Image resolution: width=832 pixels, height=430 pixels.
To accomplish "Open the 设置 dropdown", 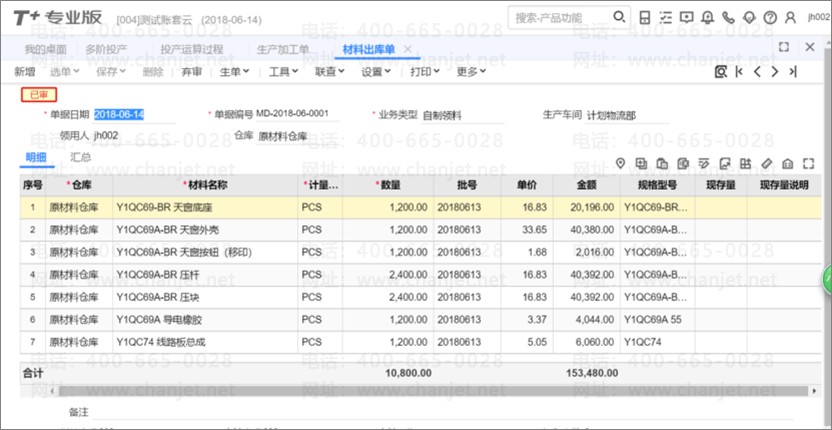I will click(376, 72).
